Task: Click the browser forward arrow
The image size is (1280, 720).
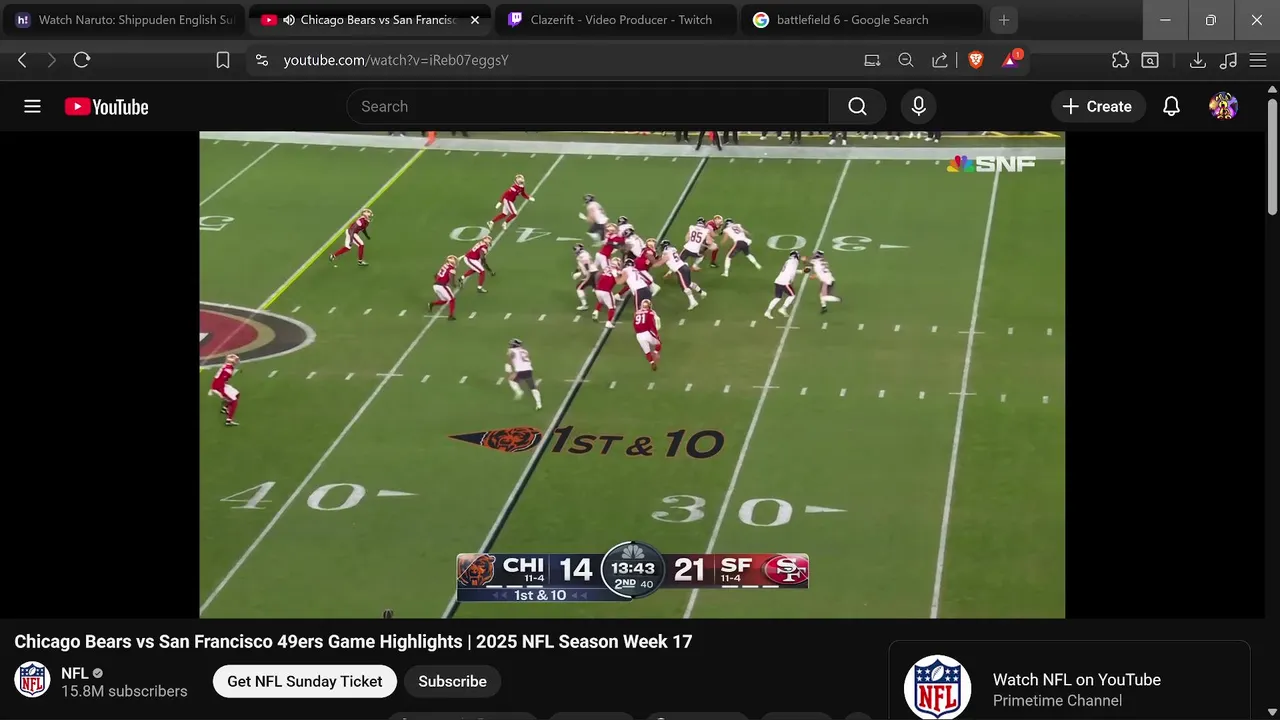Action: pyautogui.click(x=52, y=60)
